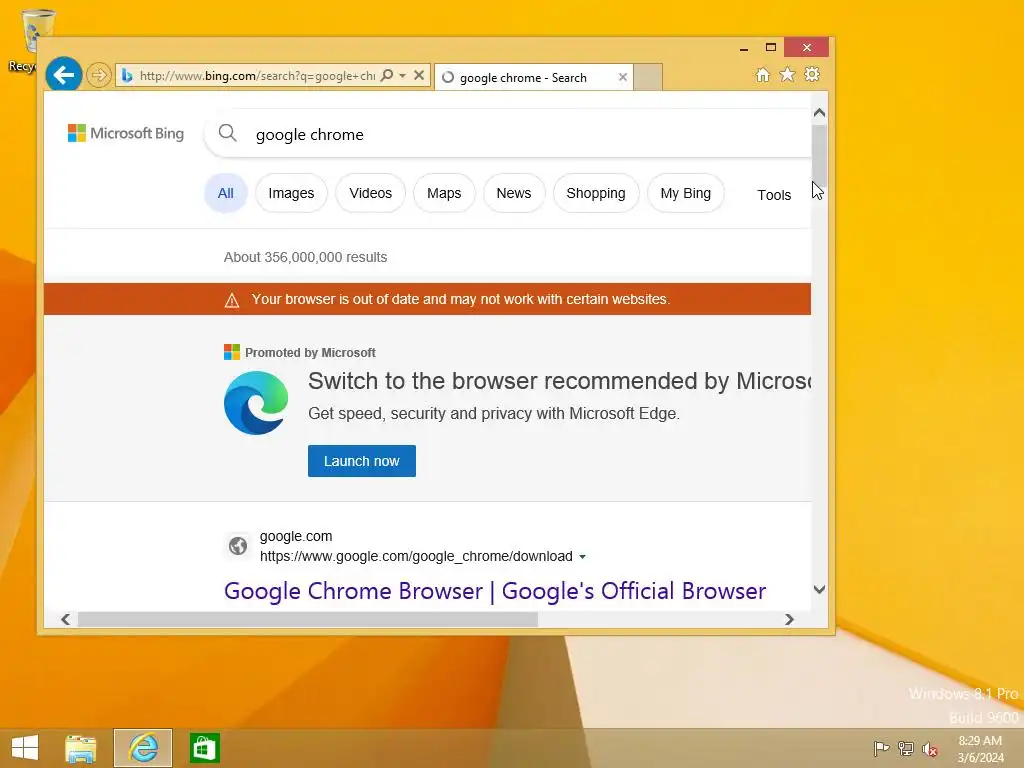Screen dimensions: 1024x768
Task: Click the horizontal scrollbar left arrow
Action: tap(65, 619)
